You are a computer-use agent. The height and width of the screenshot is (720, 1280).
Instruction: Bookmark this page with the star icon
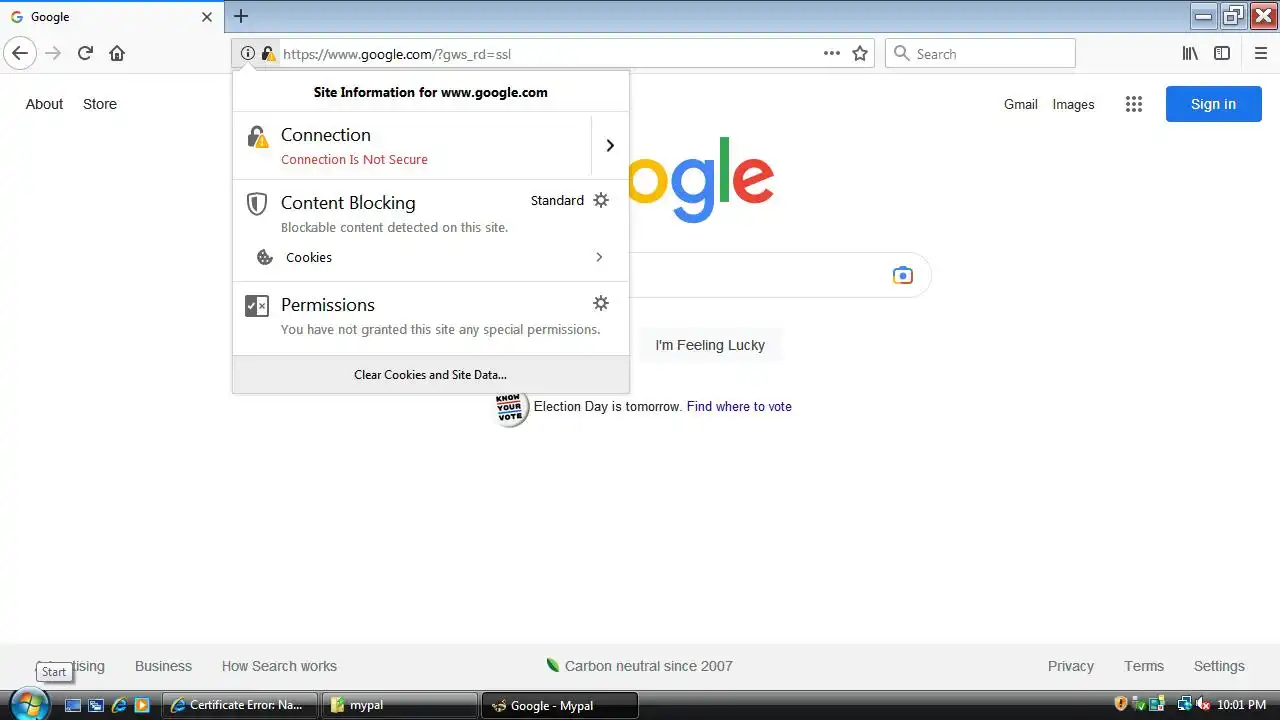pos(860,53)
